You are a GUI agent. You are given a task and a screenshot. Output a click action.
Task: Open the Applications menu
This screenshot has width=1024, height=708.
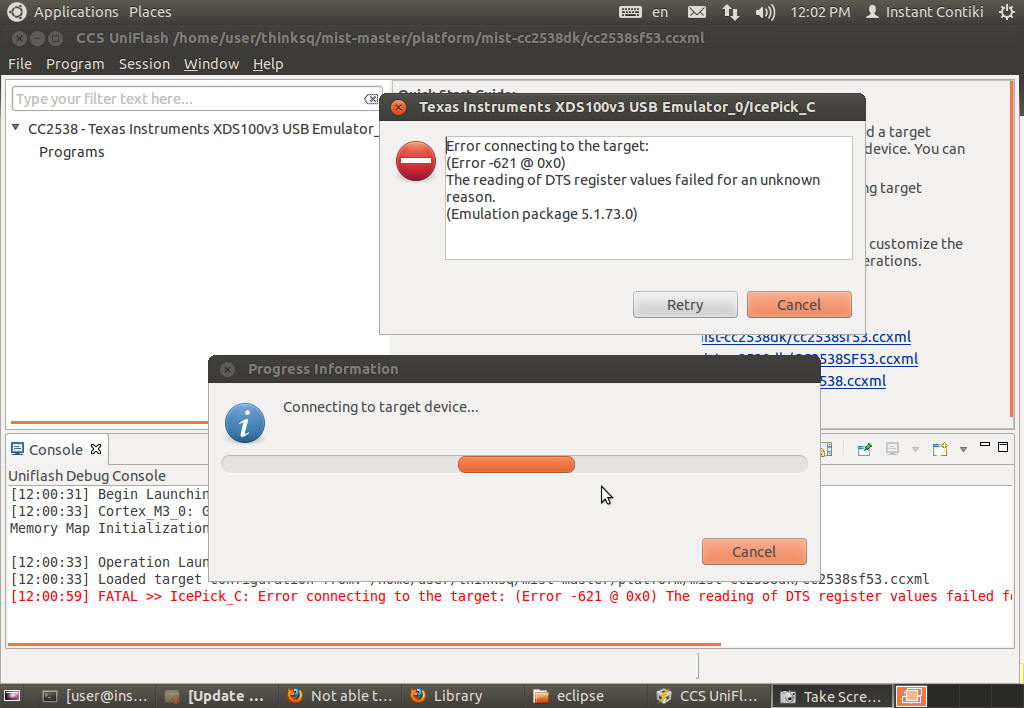click(x=76, y=12)
